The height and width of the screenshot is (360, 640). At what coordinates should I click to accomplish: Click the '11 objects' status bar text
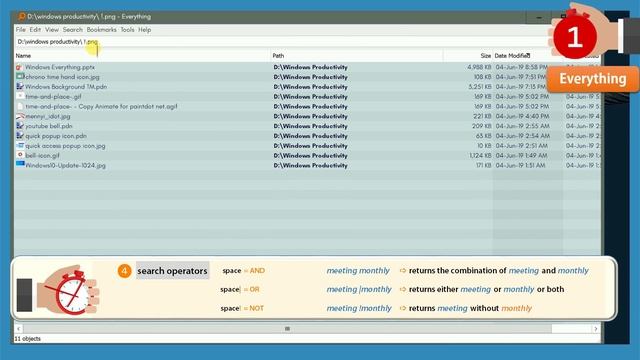[x=28, y=339]
